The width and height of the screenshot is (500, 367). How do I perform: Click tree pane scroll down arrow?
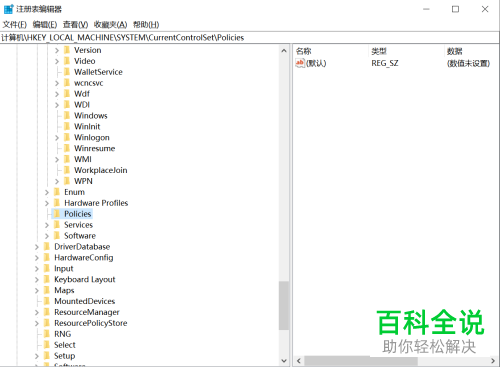click(284, 361)
